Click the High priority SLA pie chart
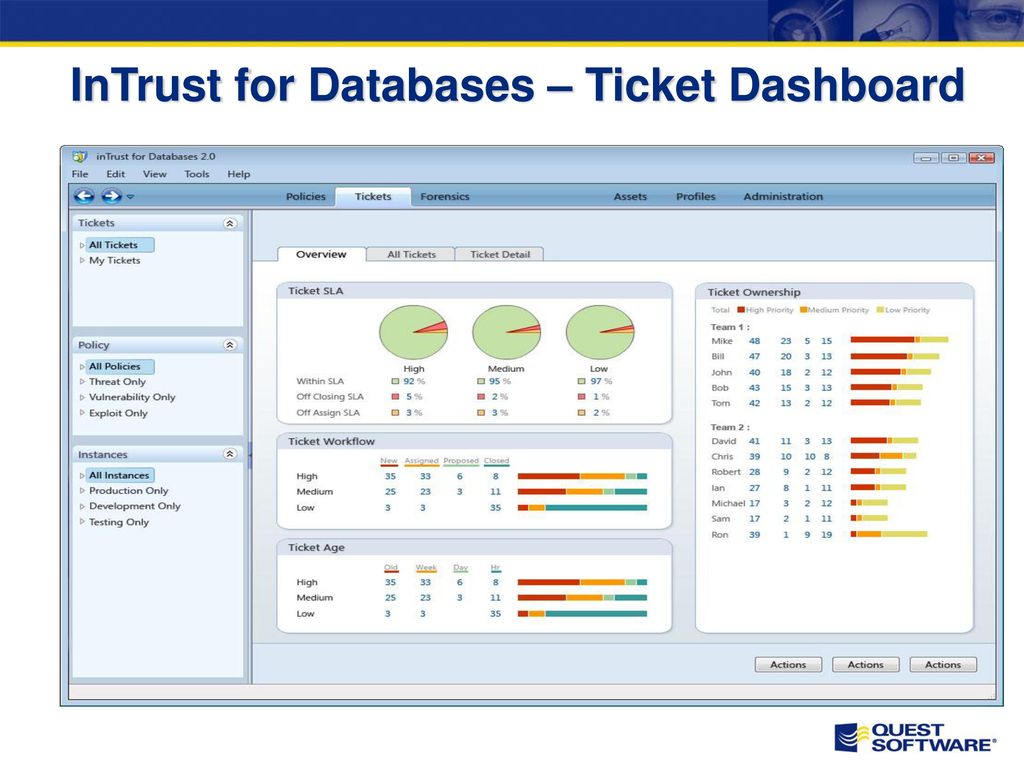The height and width of the screenshot is (768, 1024). coord(413,332)
